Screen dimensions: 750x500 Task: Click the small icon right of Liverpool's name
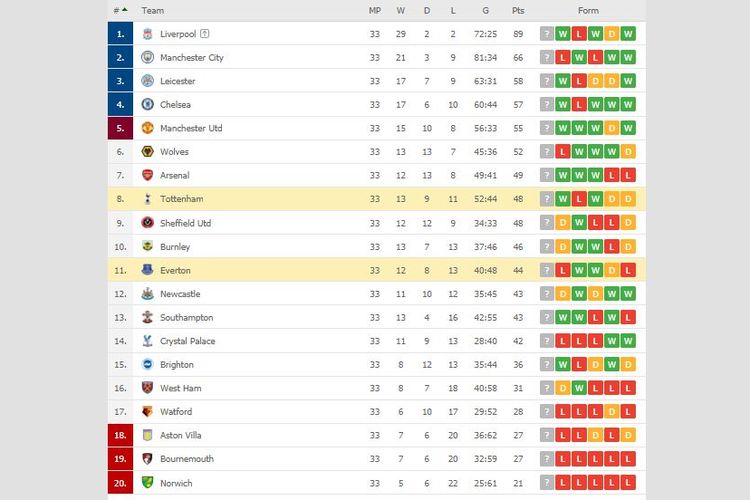[205, 34]
